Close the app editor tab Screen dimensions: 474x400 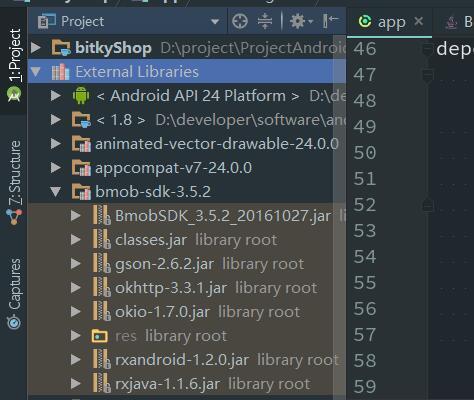(x=418, y=21)
